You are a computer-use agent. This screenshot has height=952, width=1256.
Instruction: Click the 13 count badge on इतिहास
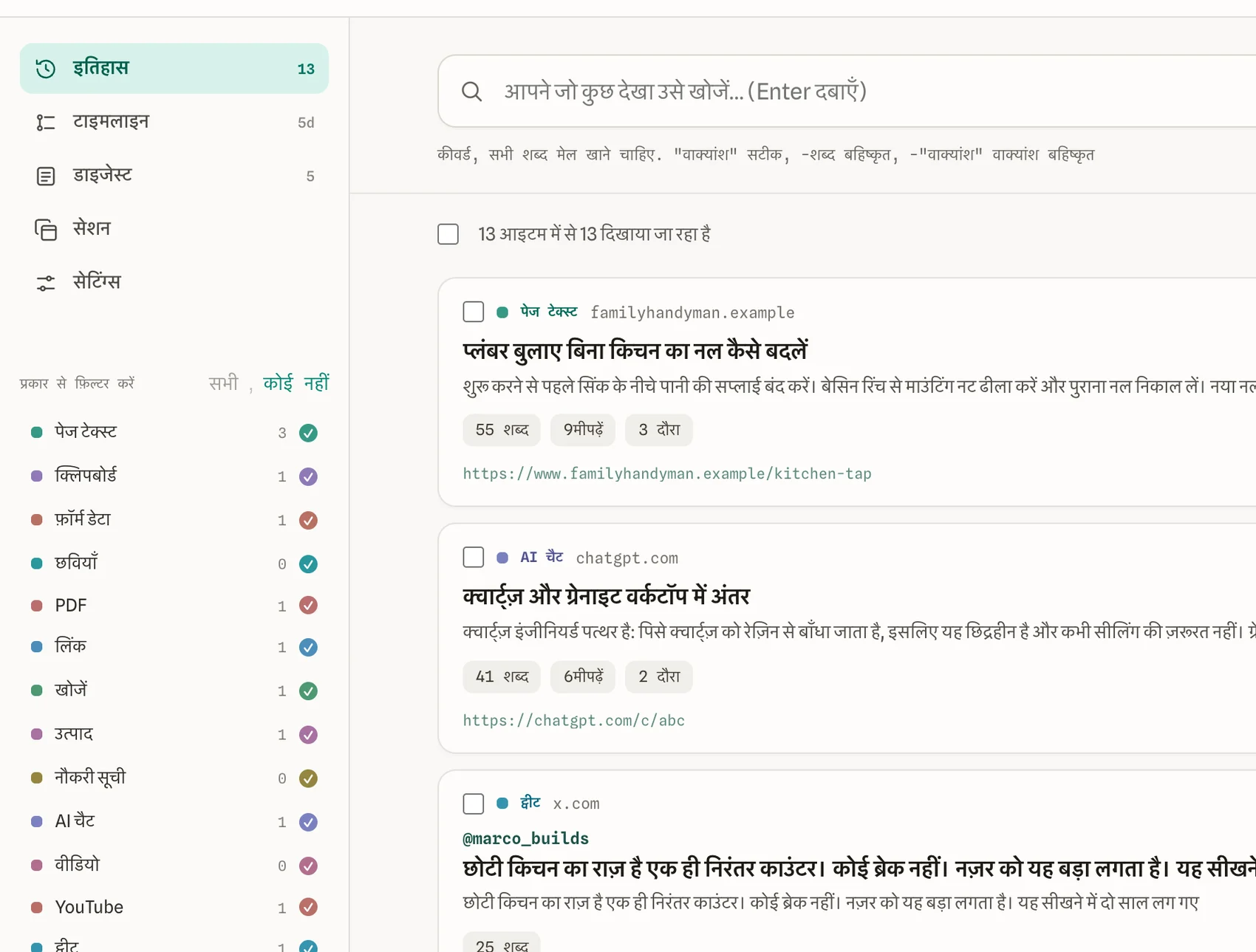pos(306,69)
